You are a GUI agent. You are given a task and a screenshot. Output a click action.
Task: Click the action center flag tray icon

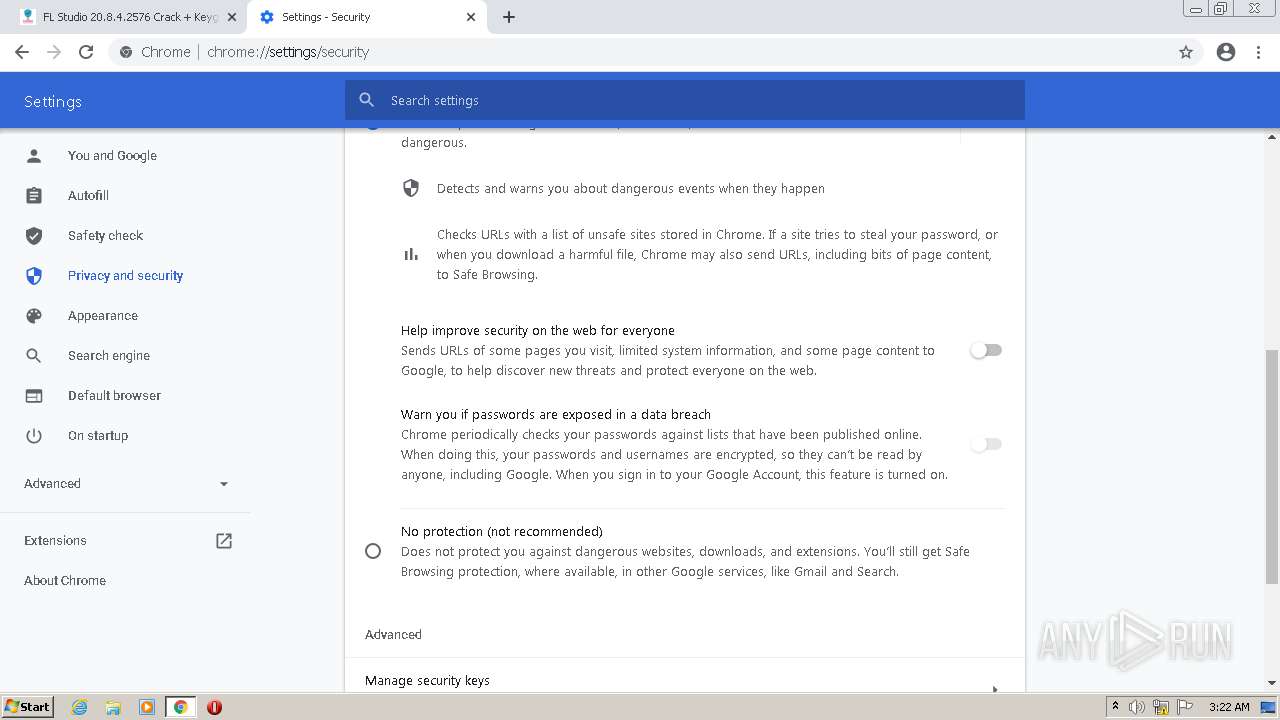coord(1185,707)
